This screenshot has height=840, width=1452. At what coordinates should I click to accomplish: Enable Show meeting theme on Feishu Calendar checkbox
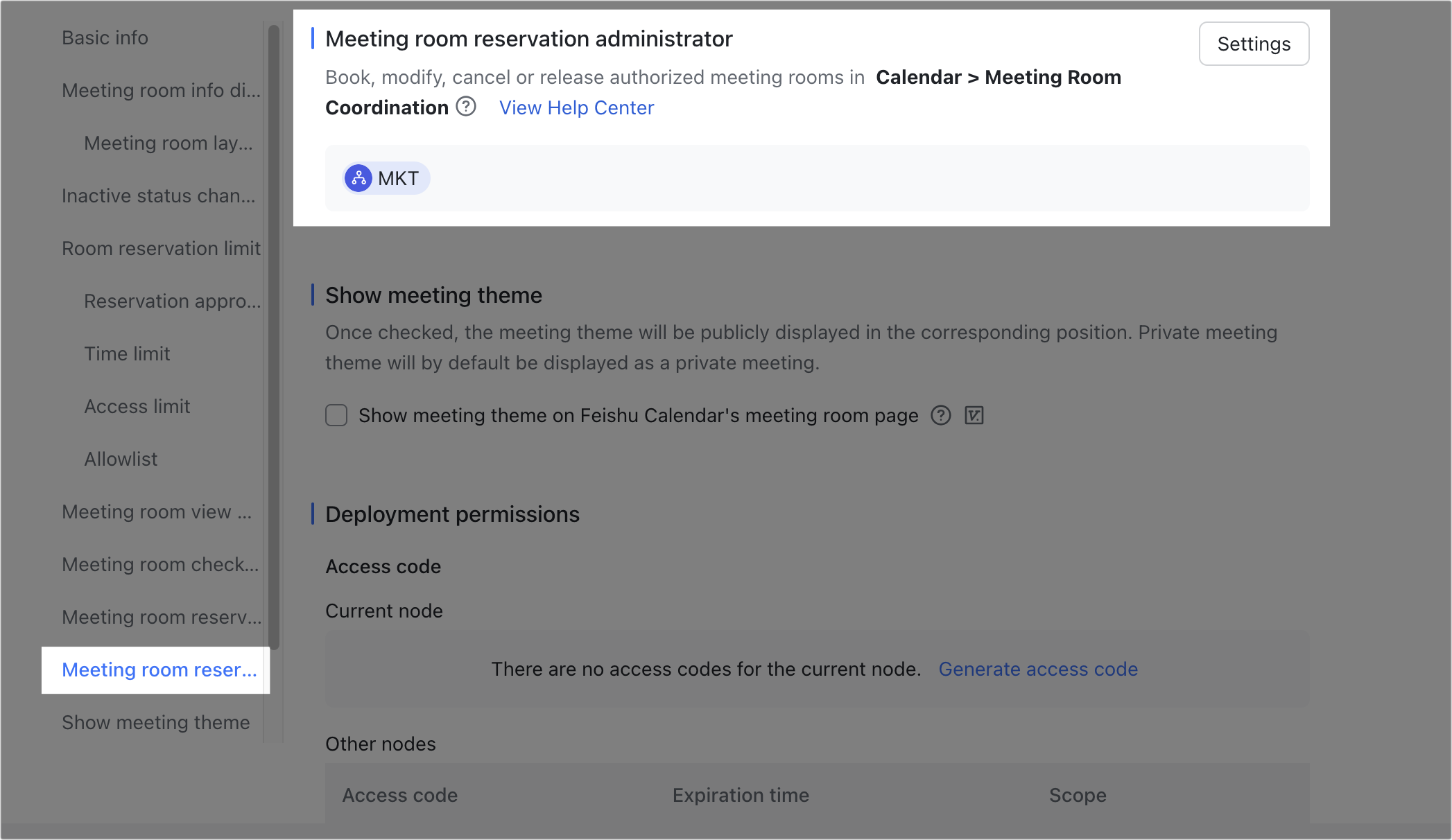[336, 415]
